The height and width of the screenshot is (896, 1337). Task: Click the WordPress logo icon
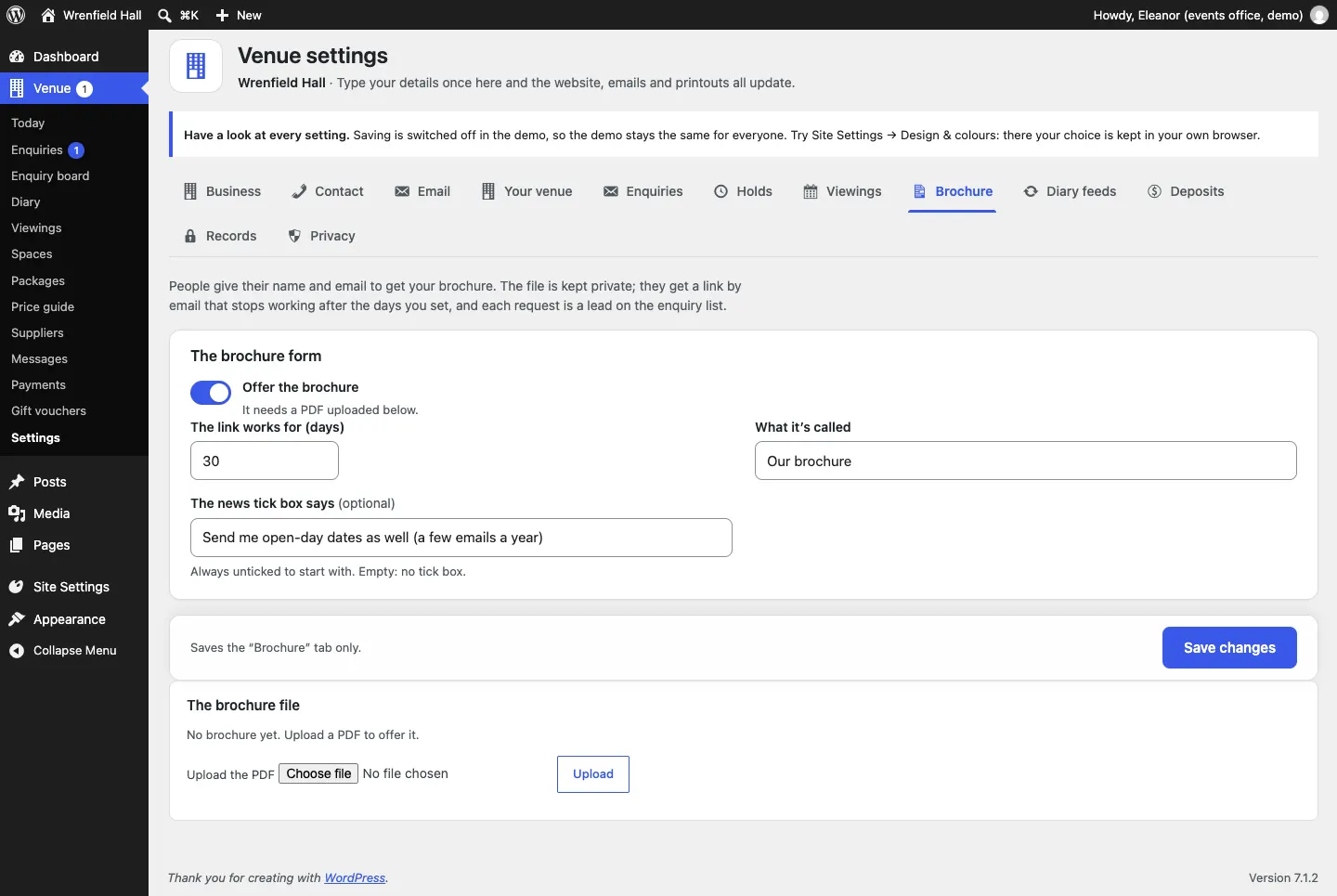point(16,15)
